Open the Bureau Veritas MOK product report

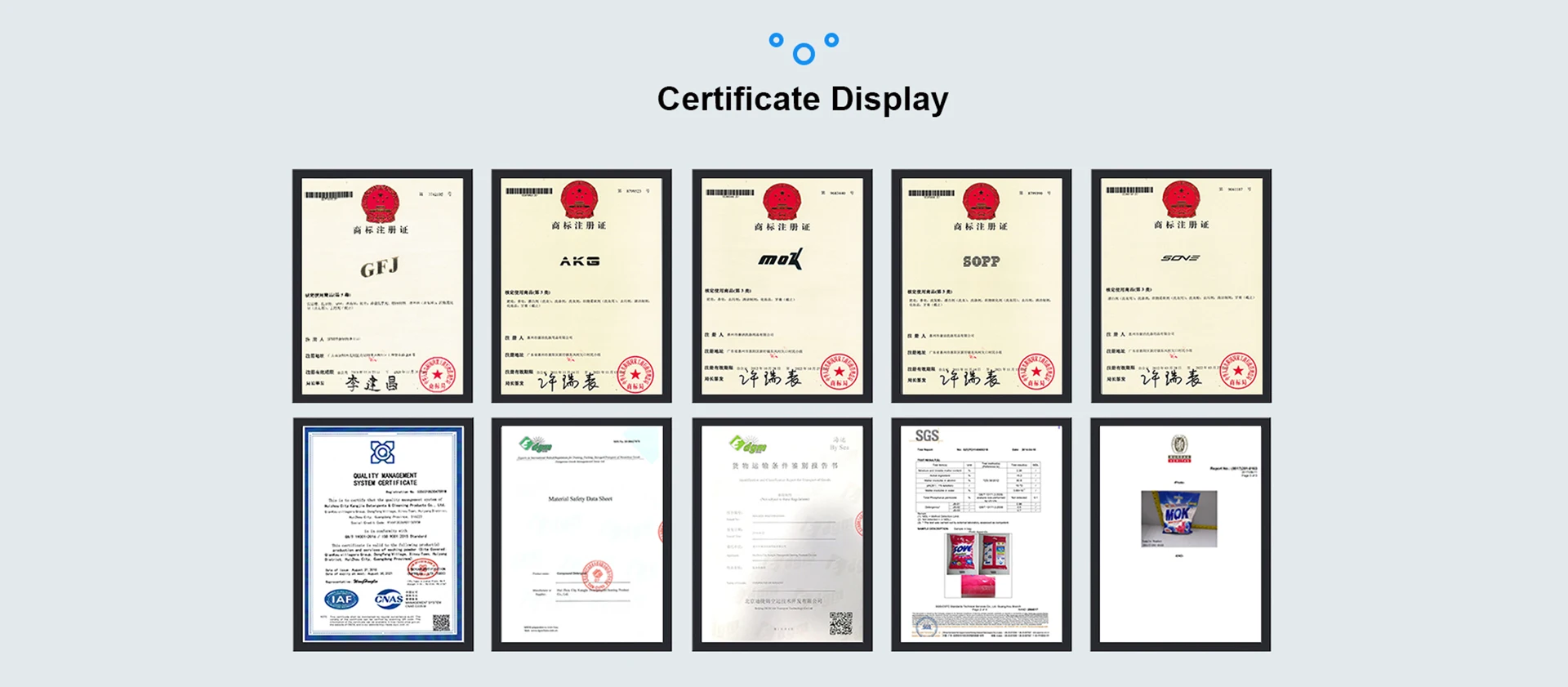click(x=1181, y=534)
